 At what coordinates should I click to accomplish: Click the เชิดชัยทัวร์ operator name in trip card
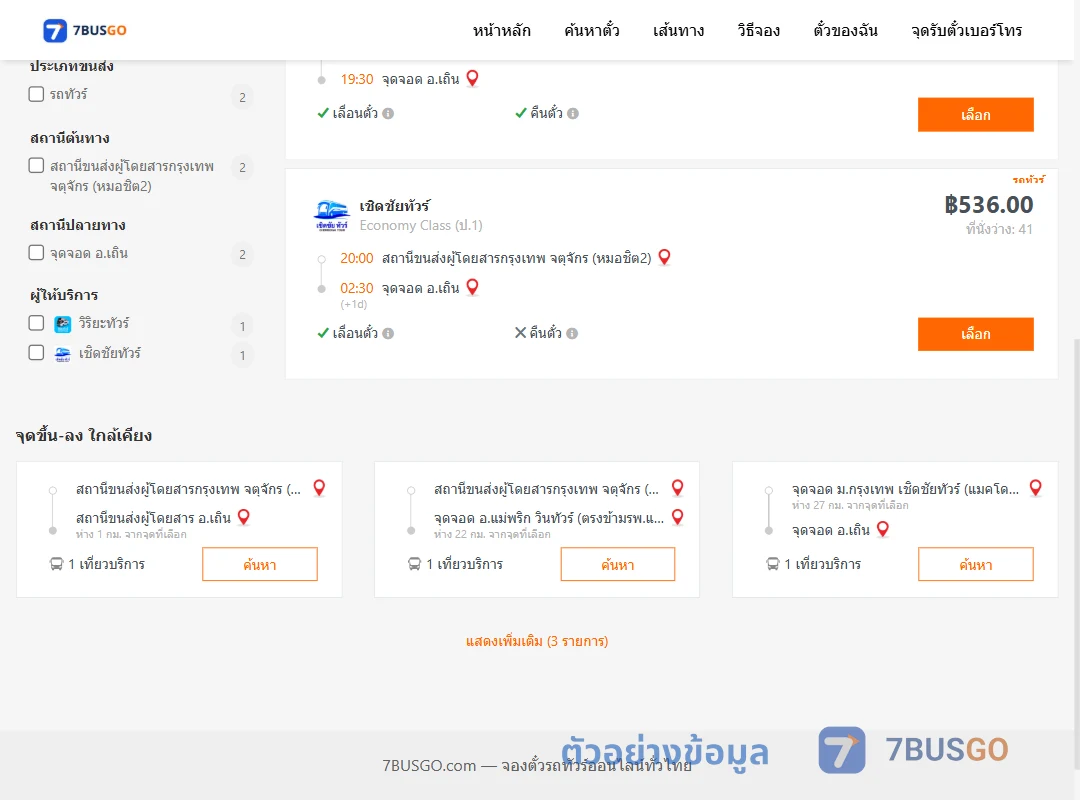point(395,205)
